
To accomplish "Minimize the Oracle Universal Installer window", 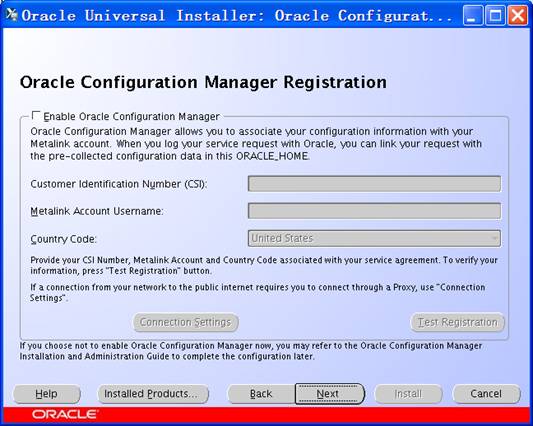I will coord(472,15).
